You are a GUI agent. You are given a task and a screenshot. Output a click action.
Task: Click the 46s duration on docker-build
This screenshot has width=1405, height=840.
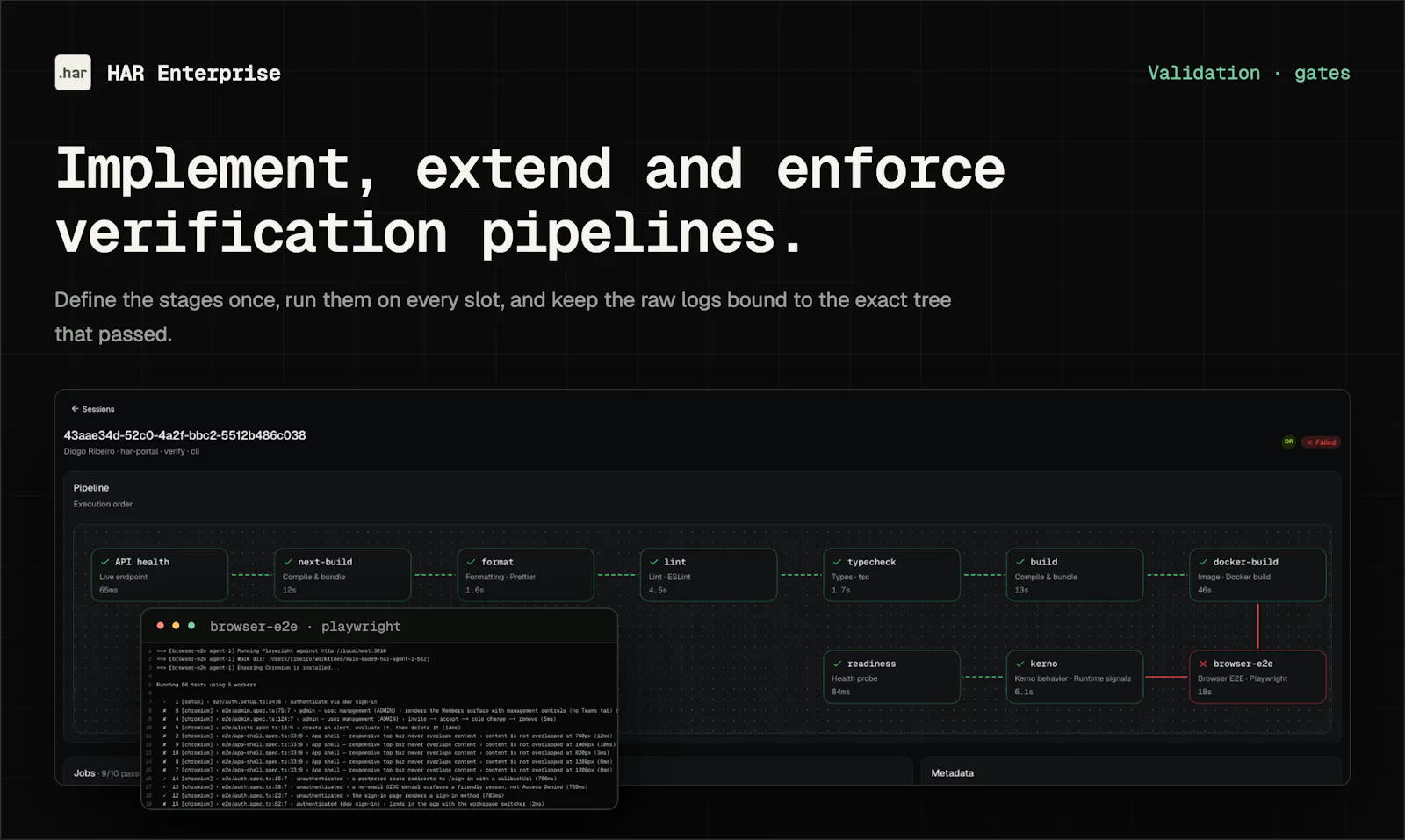click(1204, 590)
